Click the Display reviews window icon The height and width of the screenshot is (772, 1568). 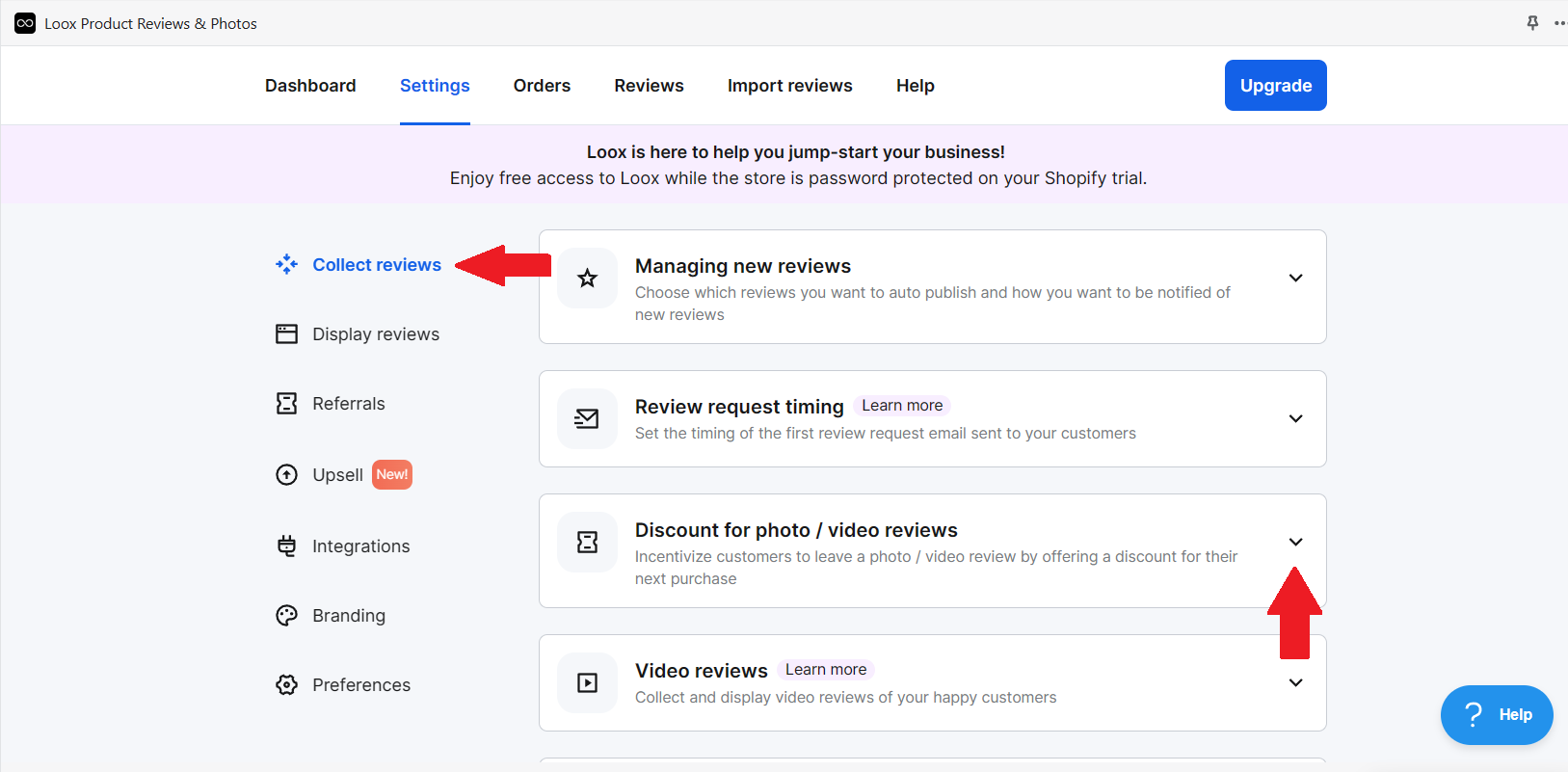[x=286, y=333]
